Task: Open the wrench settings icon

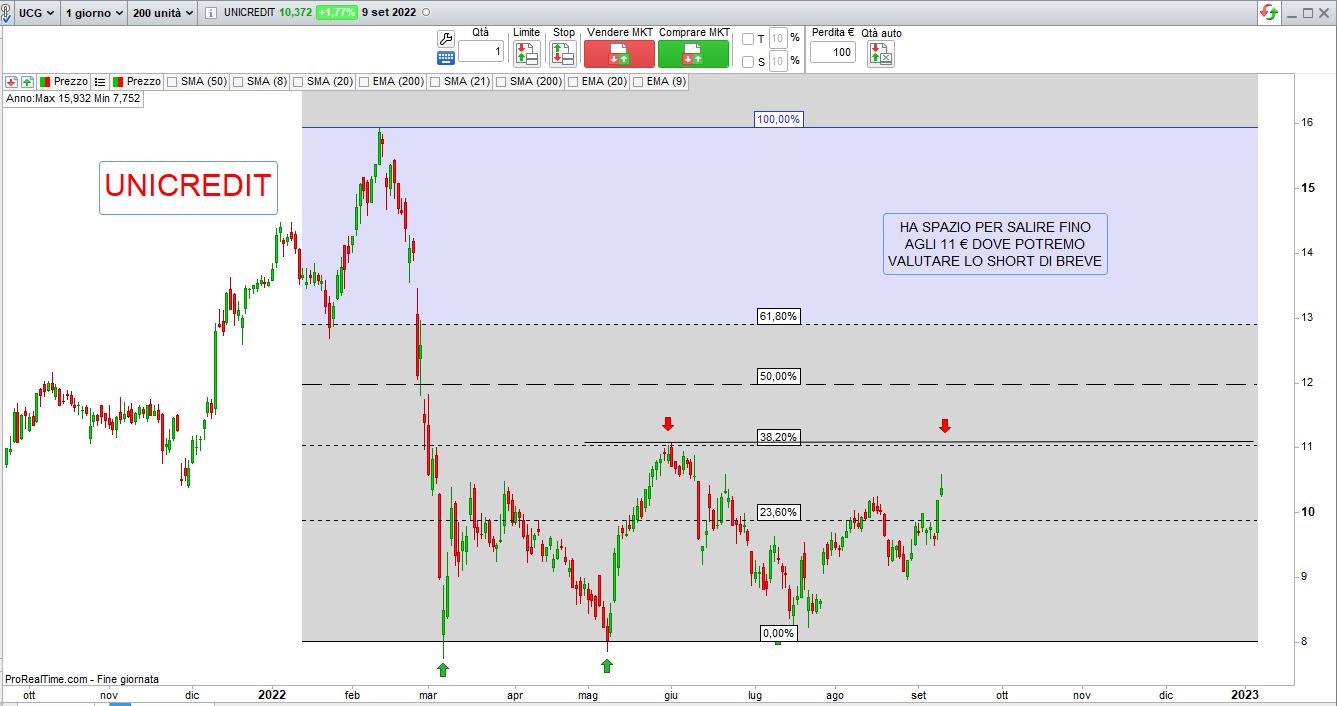Action: (x=446, y=38)
